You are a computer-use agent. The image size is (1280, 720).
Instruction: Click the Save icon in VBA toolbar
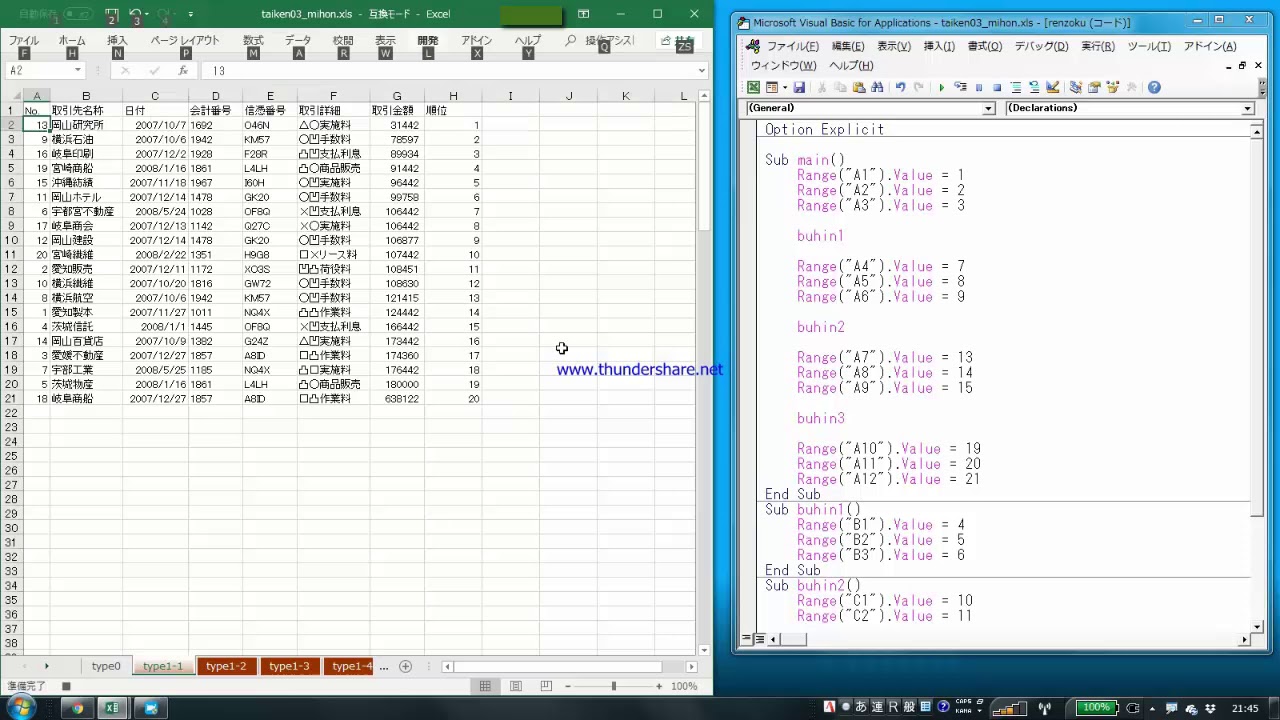(x=799, y=88)
